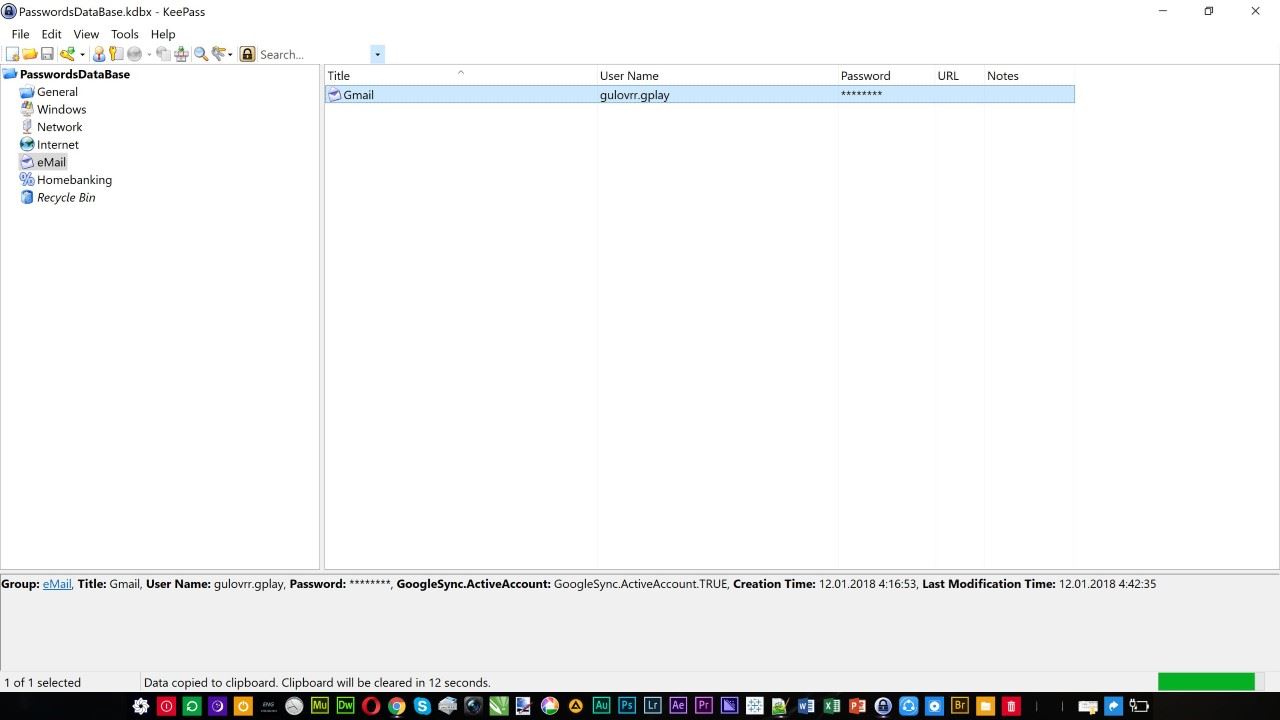Open Lightroom from the taskbar
This screenshot has width=1280, height=720.
click(x=652, y=706)
